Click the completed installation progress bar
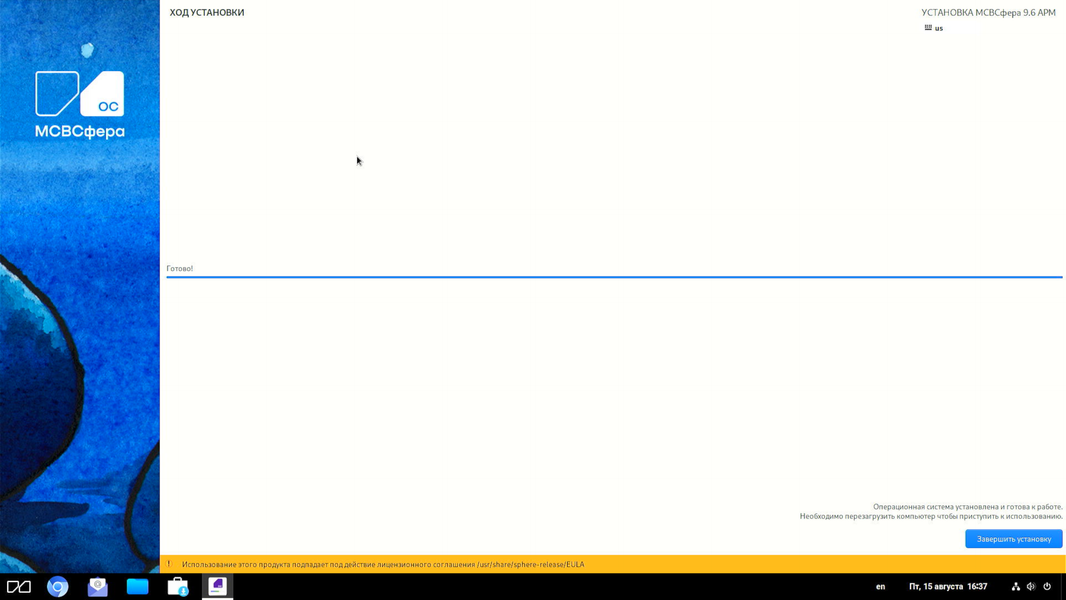1066x600 pixels. (x=614, y=277)
